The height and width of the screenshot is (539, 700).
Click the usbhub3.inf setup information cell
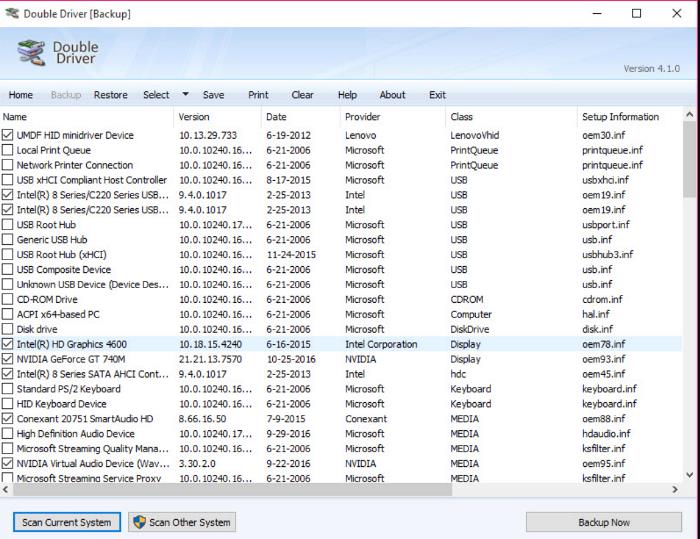click(608, 255)
